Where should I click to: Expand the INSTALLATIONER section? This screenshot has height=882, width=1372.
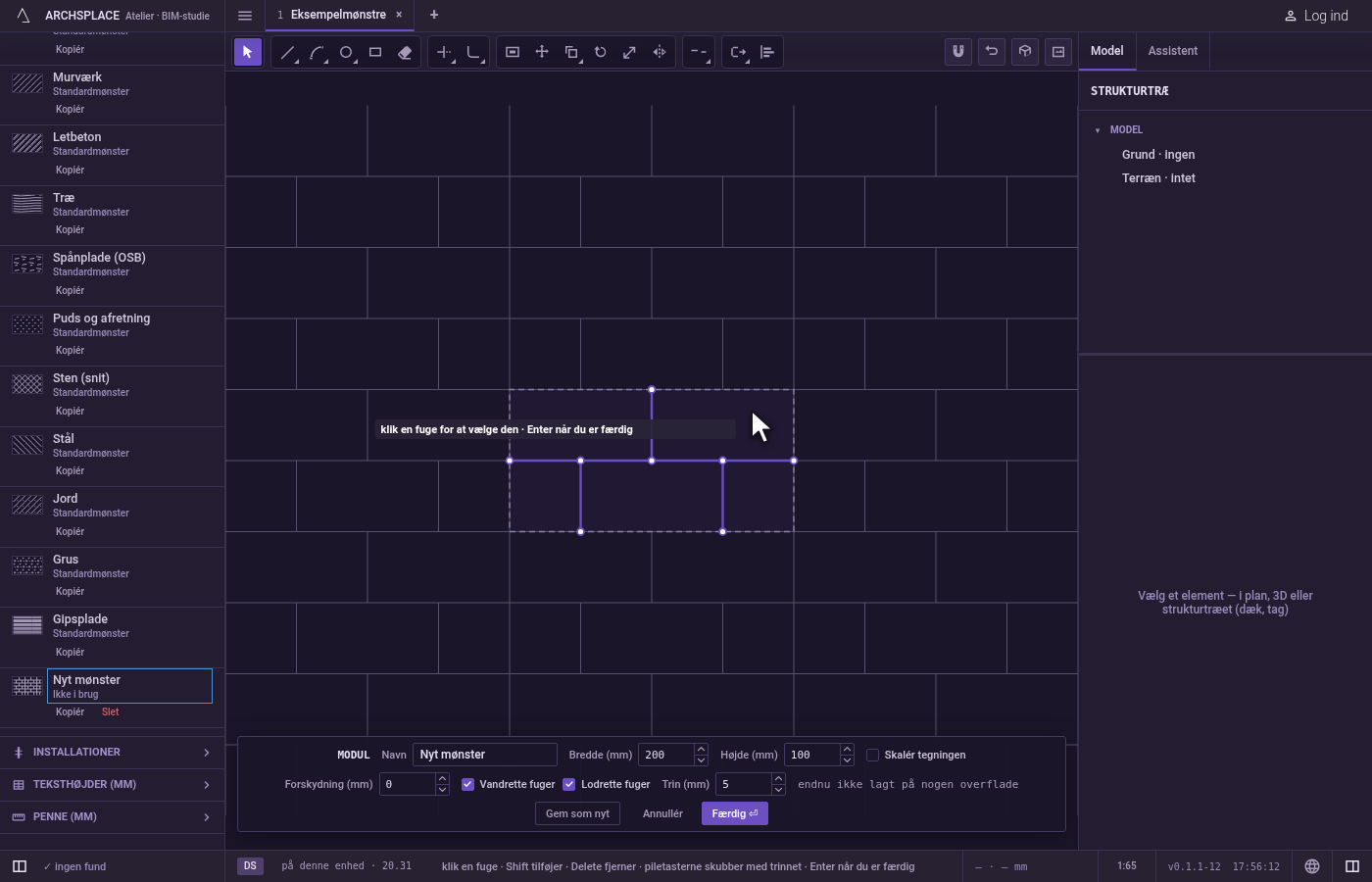coord(112,753)
